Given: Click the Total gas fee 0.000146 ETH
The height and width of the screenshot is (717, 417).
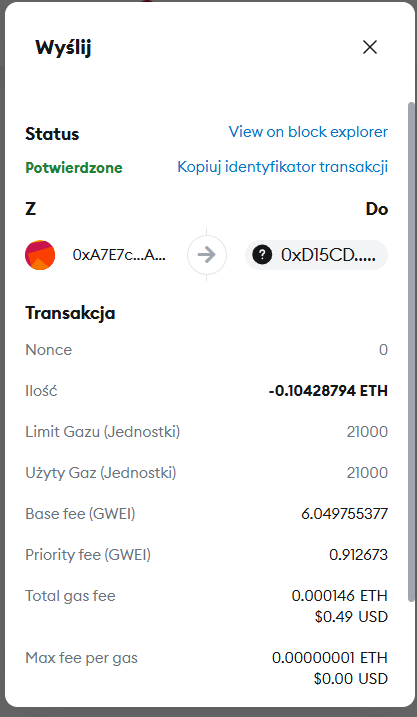Looking at the screenshot, I should [x=340, y=596].
